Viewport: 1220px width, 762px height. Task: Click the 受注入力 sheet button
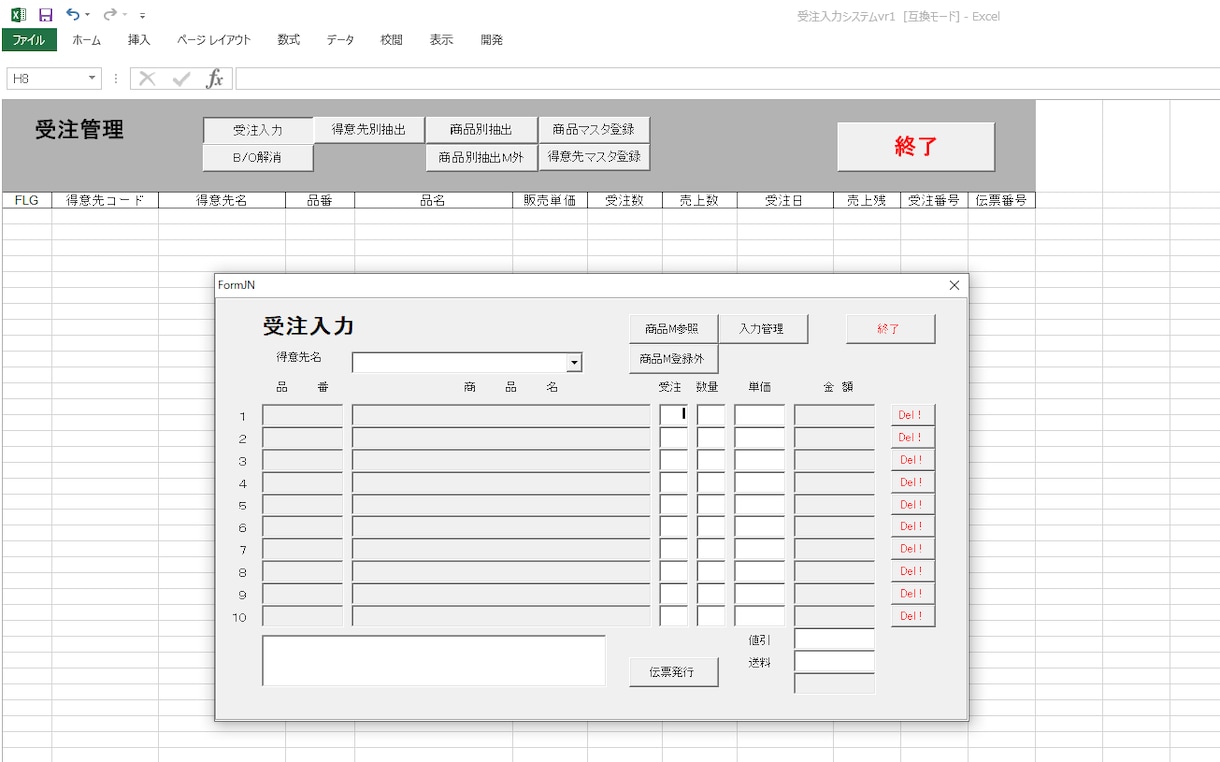pos(258,130)
